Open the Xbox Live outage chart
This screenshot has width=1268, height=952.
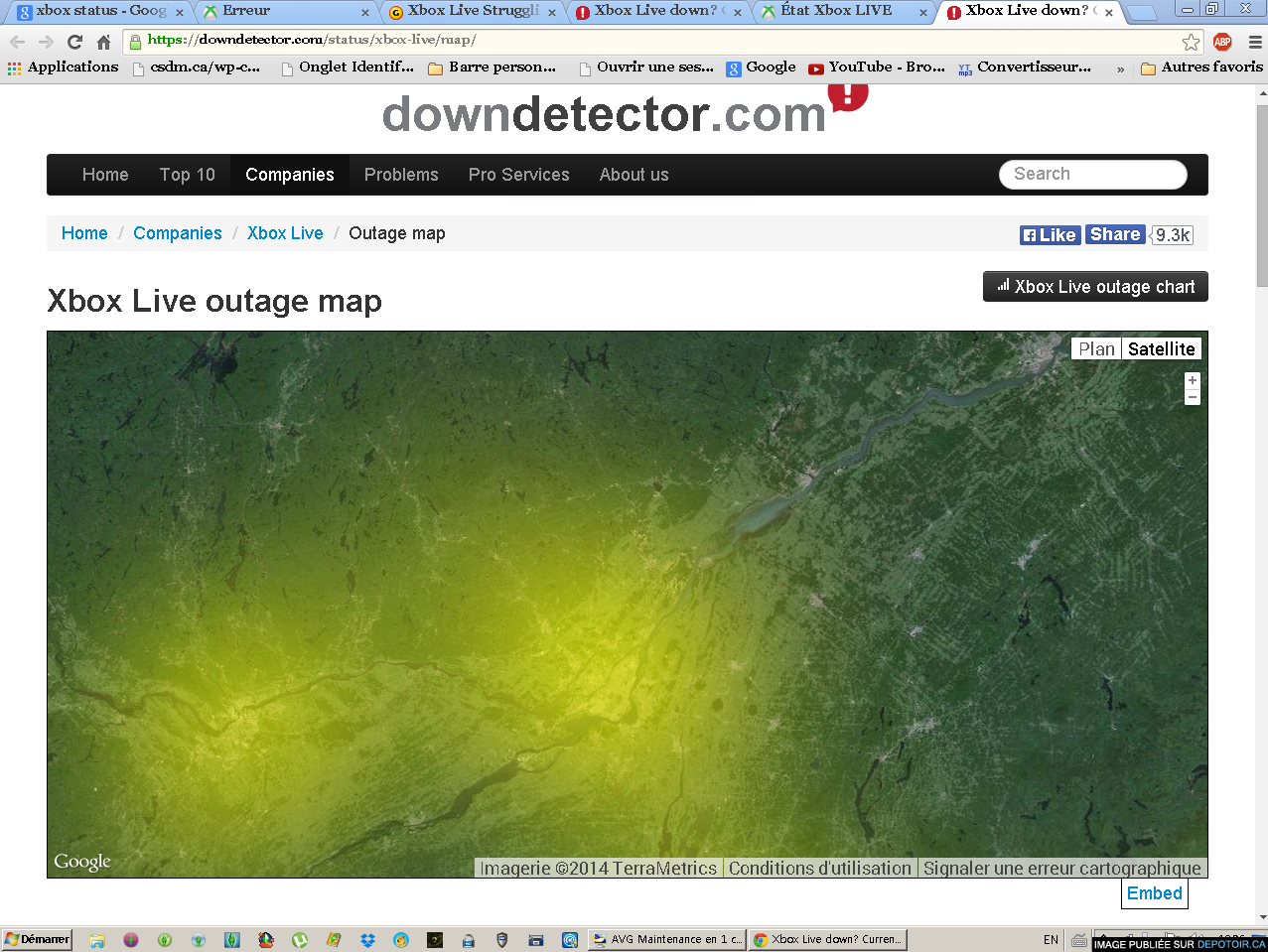pos(1095,287)
